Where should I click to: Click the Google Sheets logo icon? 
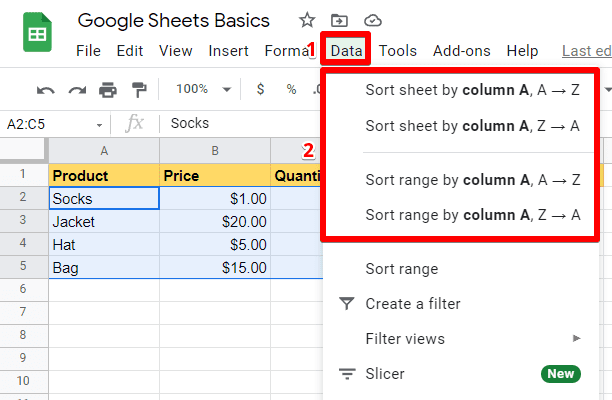point(38,34)
